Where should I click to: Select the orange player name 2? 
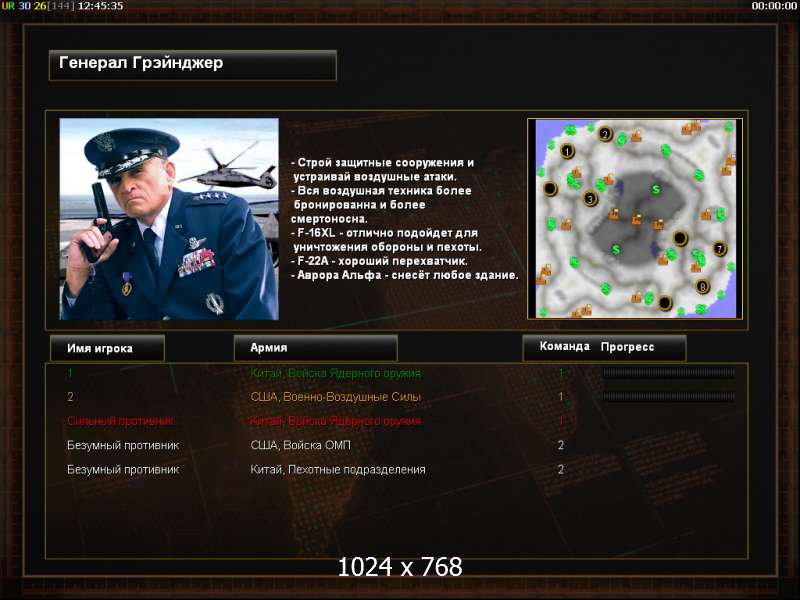coord(70,397)
